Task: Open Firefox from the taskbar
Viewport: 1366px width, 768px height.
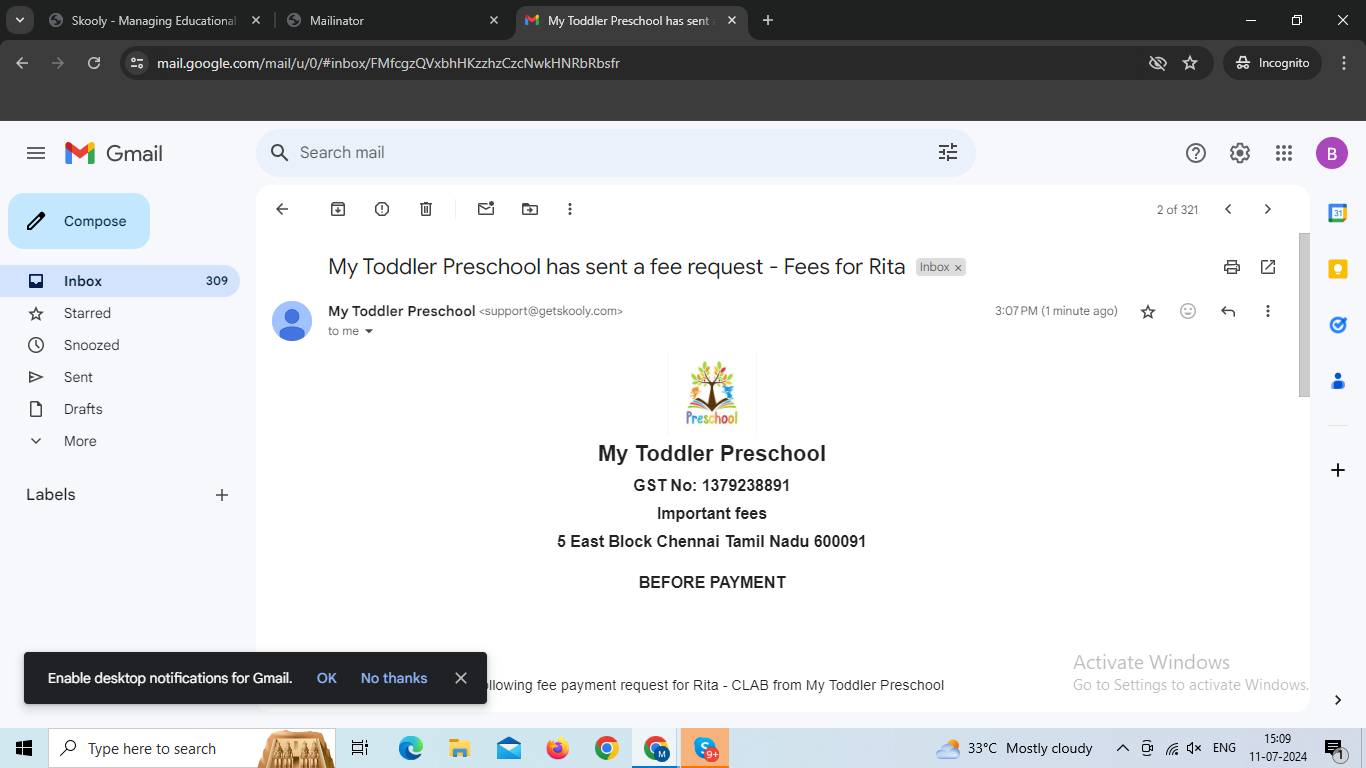Action: coord(558,748)
